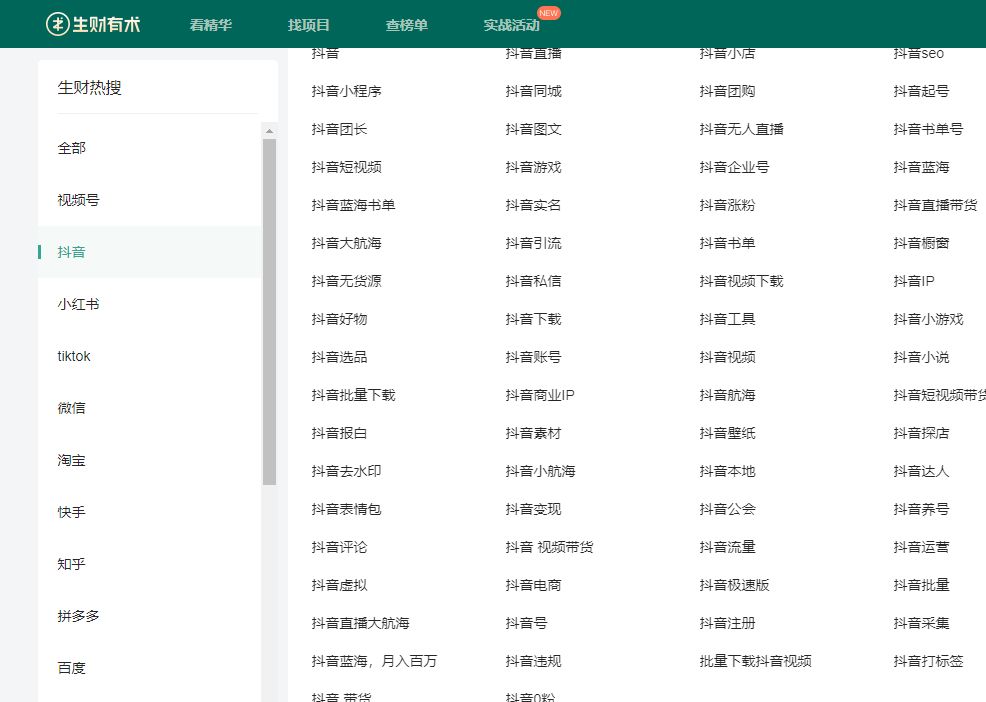Open the 批量下载抖音视频 keyword link
Viewport: 986px width, 702px height.
click(755, 661)
